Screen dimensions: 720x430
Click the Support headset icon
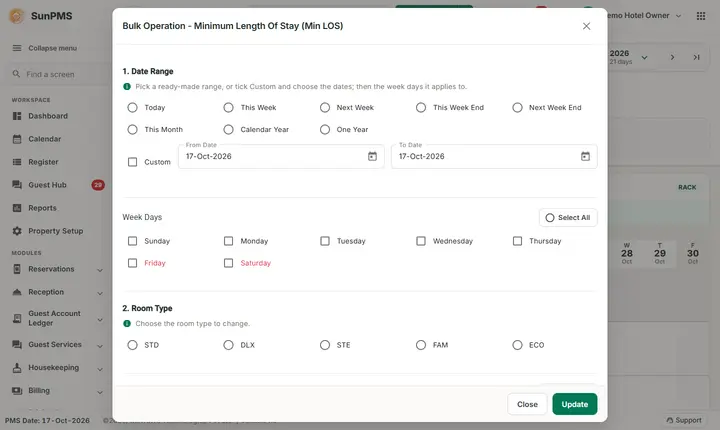(x=670, y=420)
